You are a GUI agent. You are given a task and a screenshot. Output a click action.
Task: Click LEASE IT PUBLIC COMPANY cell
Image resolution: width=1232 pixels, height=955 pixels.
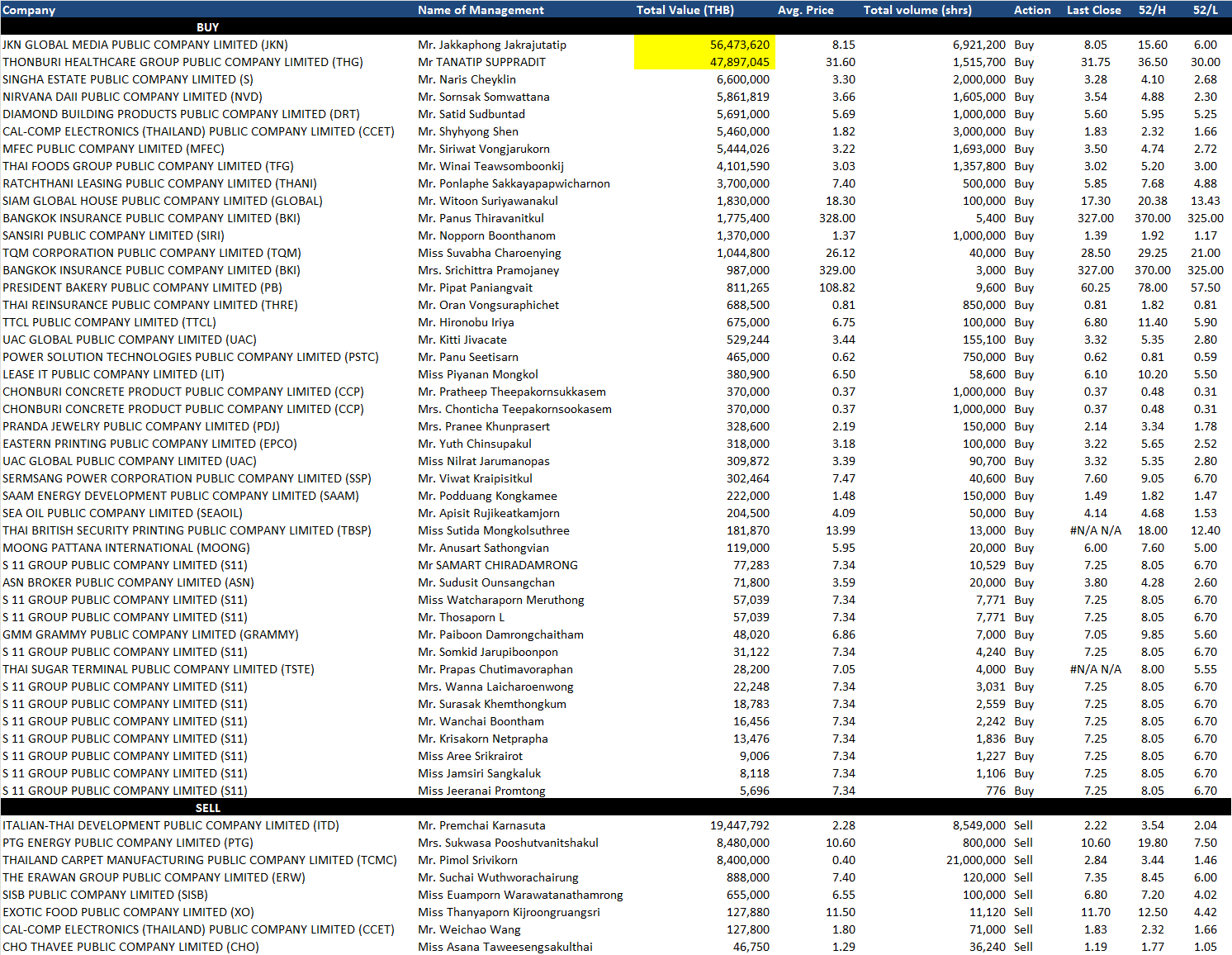(x=113, y=374)
